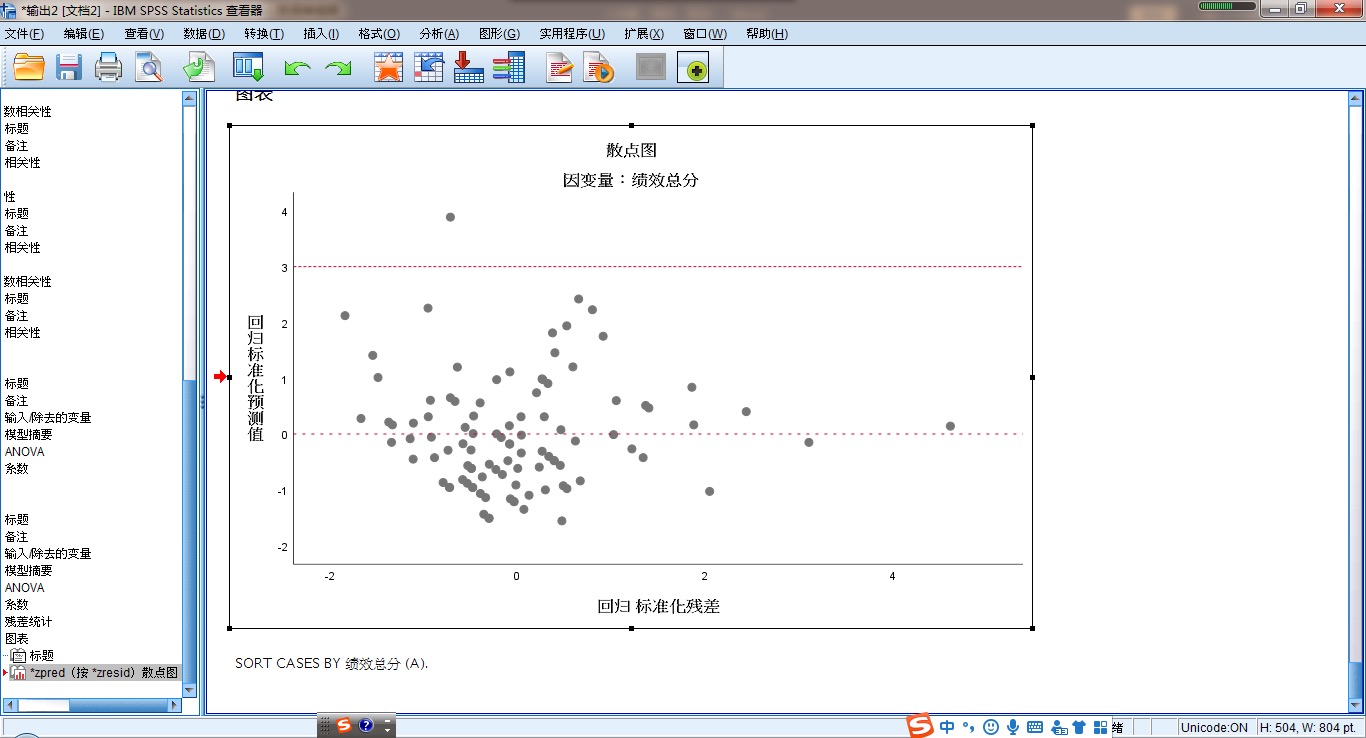The width and height of the screenshot is (1366, 738).
Task: Click the green plus toolbar icon
Action: coord(693,67)
